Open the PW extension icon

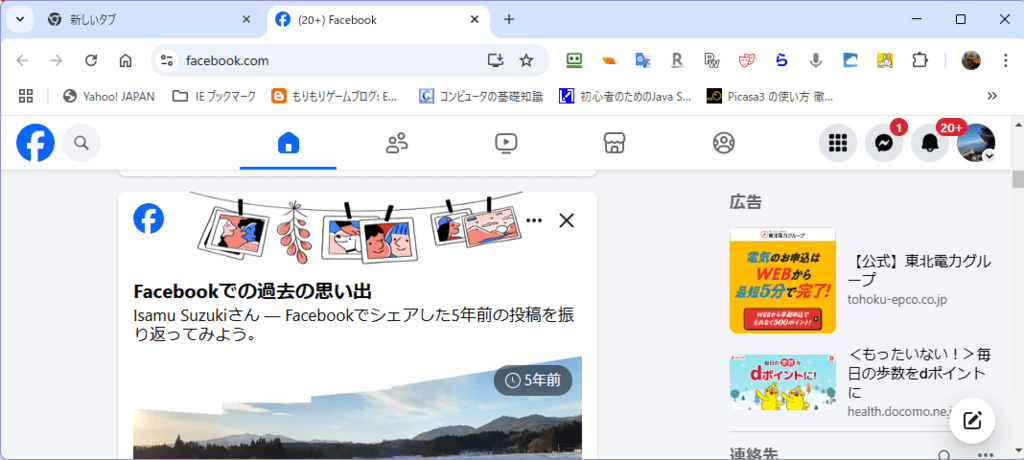coord(712,61)
